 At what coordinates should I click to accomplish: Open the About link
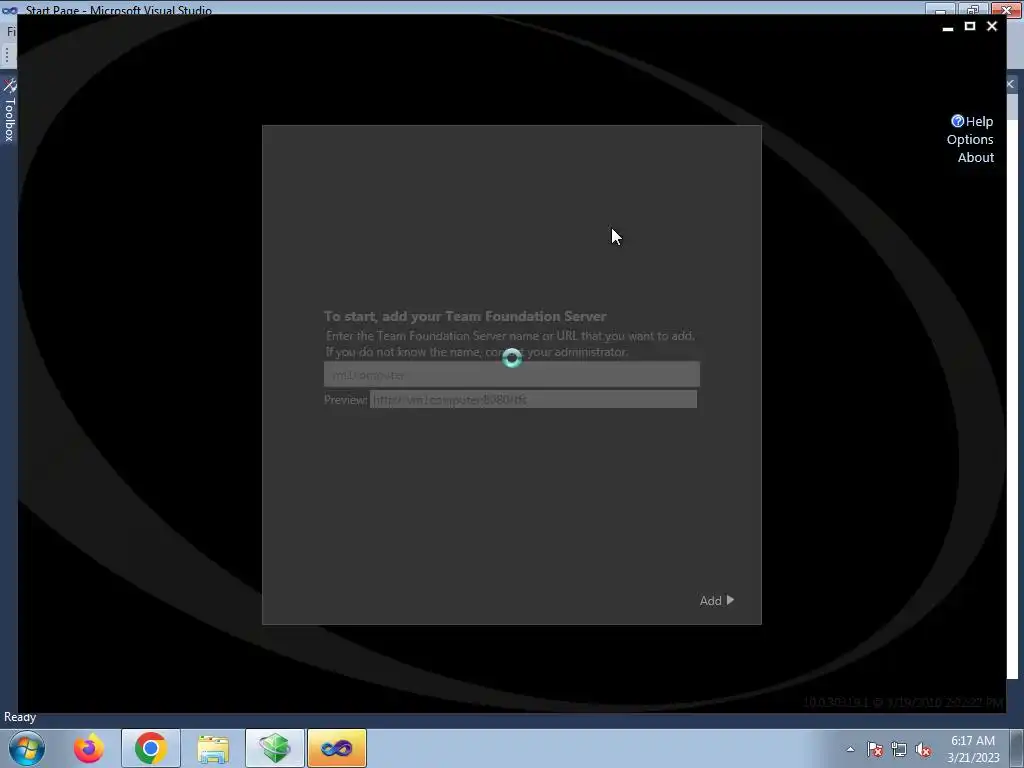point(976,157)
